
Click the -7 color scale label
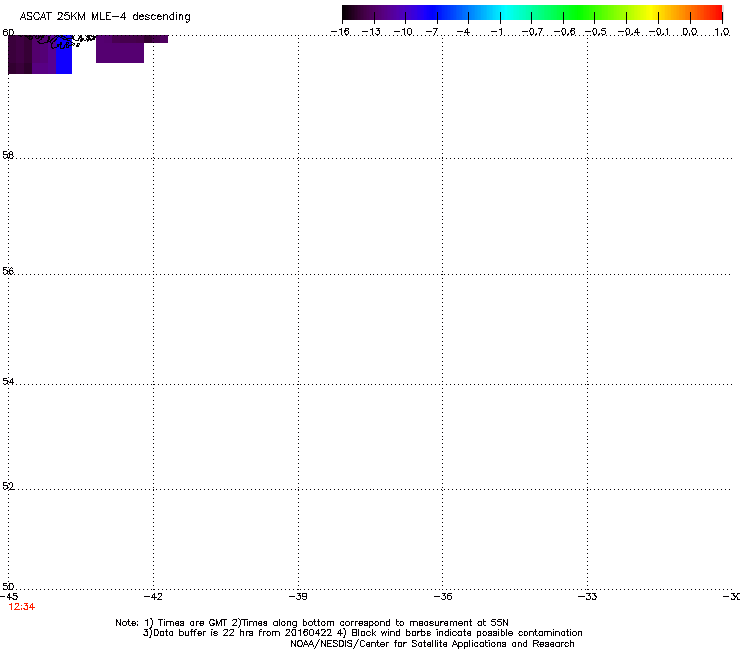(432, 32)
